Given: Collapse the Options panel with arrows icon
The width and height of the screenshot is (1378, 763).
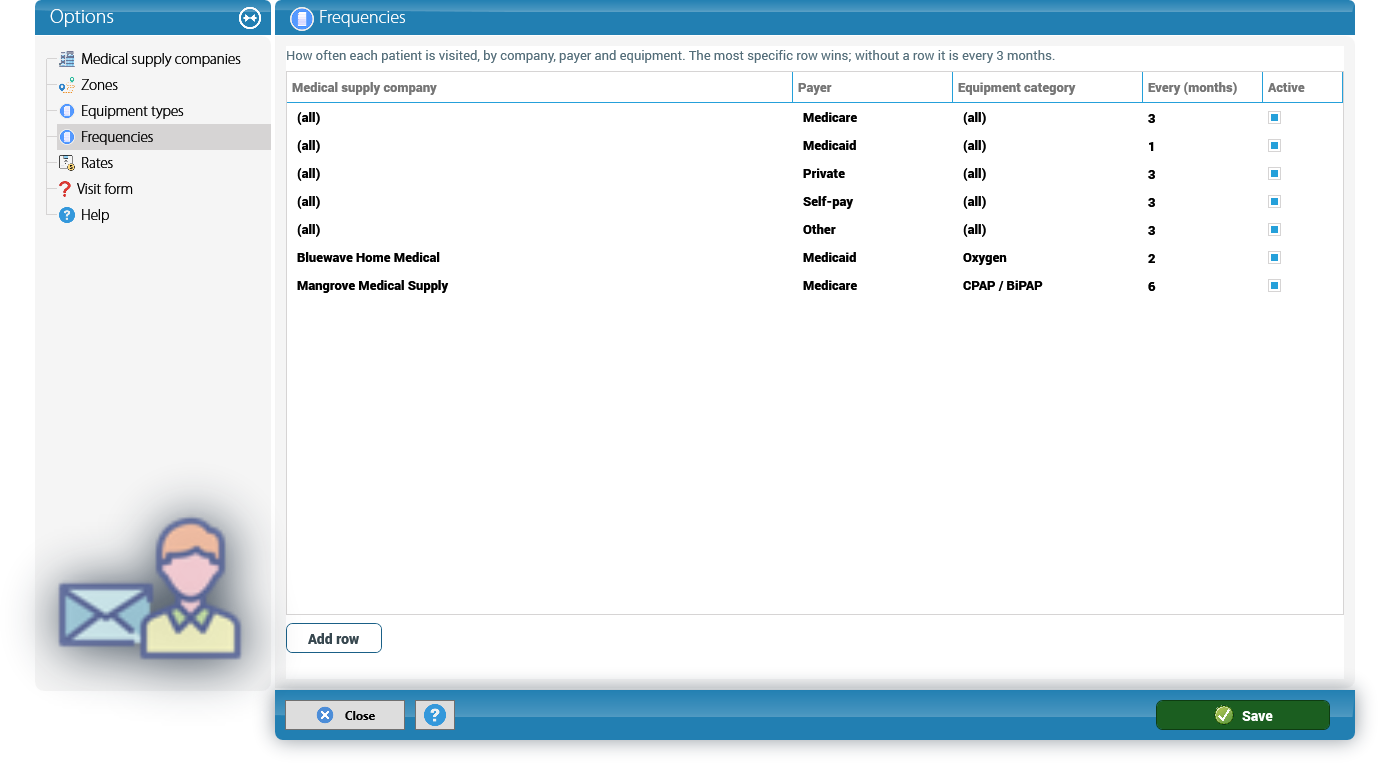Looking at the screenshot, I should click(x=250, y=18).
